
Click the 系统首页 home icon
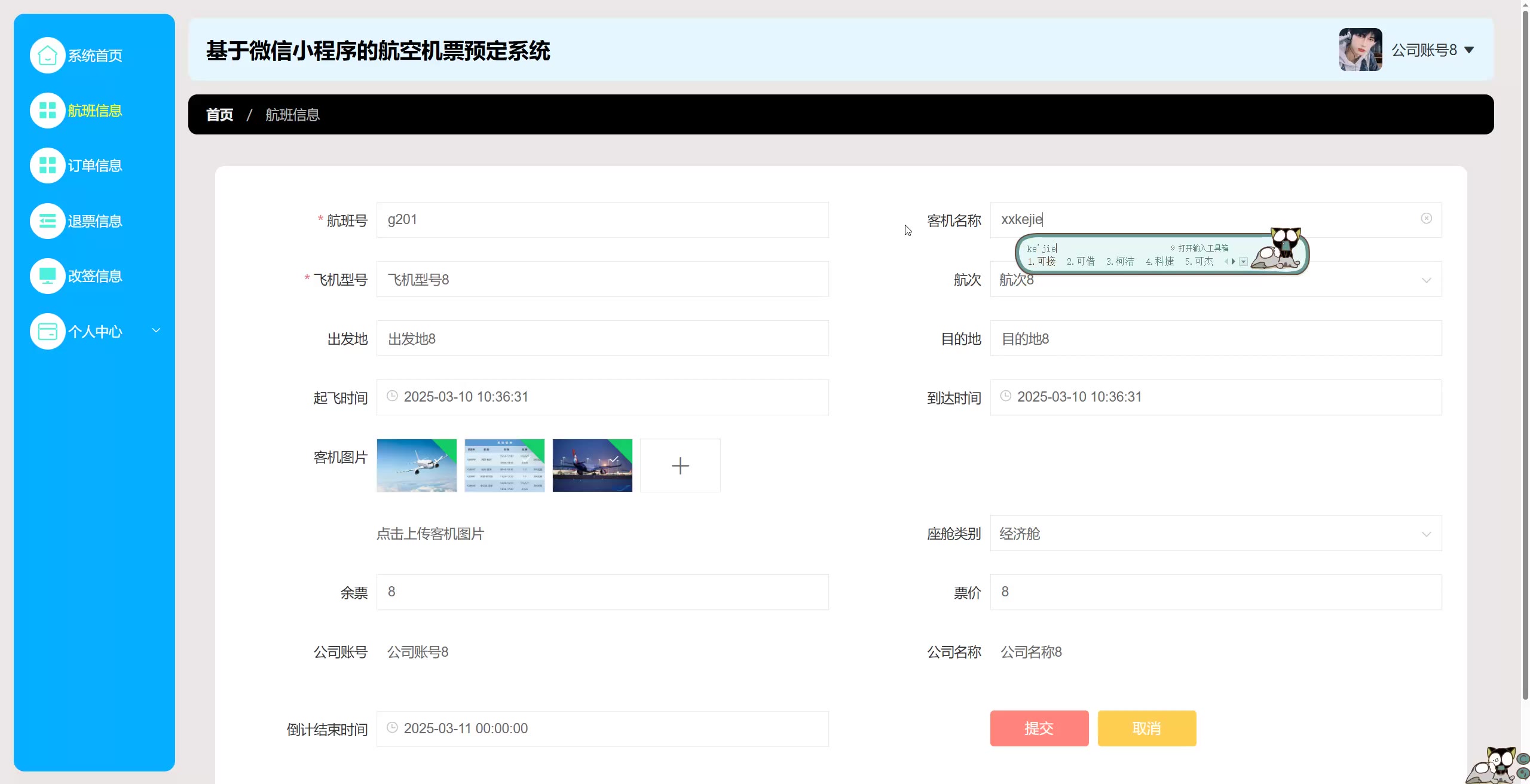pos(47,56)
